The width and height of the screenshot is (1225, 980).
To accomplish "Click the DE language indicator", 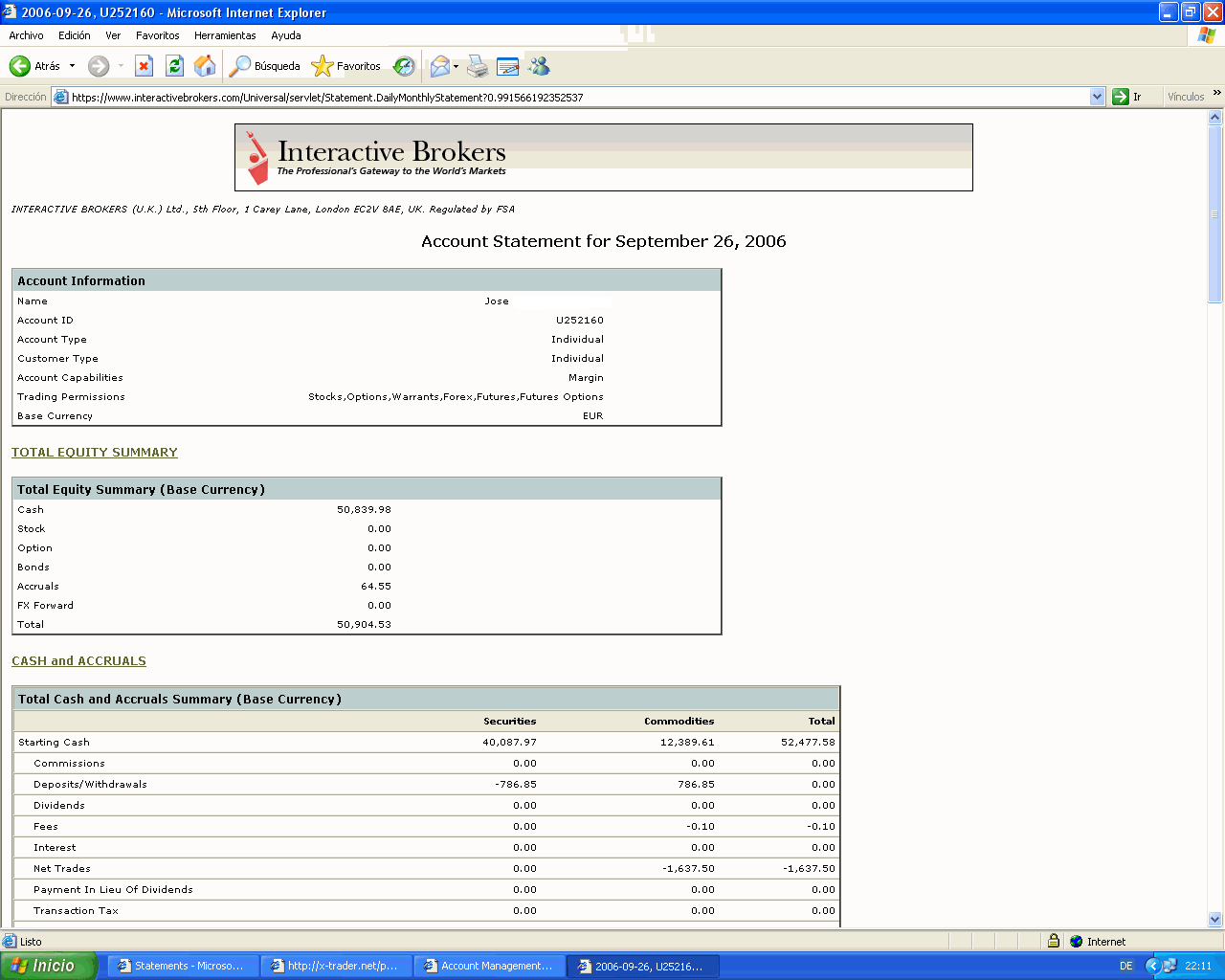I will (x=1126, y=967).
